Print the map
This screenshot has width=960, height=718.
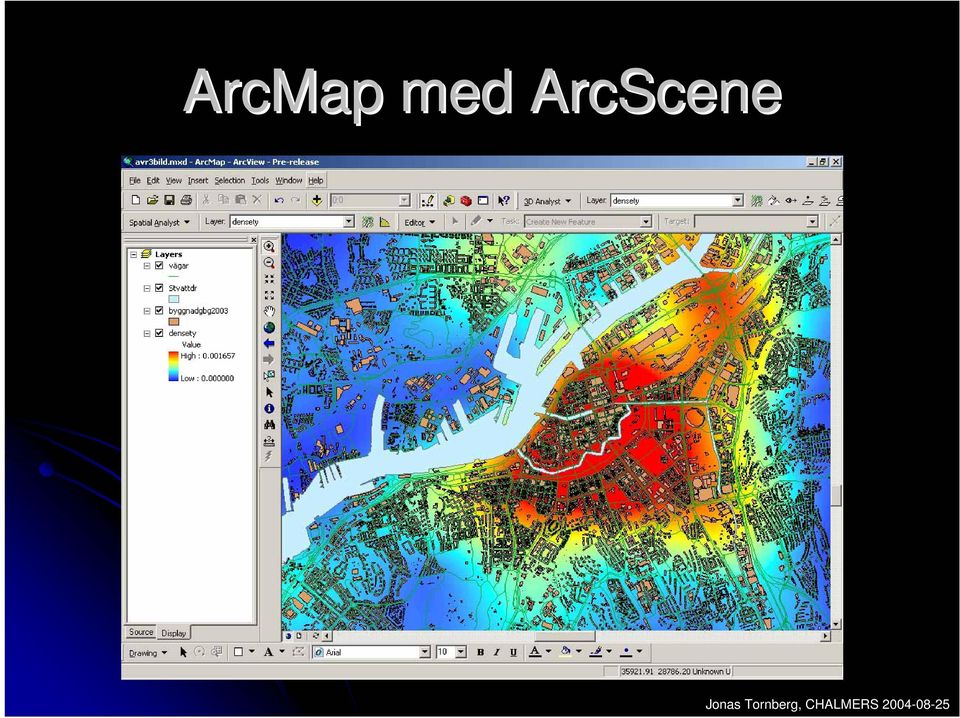tap(186, 200)
